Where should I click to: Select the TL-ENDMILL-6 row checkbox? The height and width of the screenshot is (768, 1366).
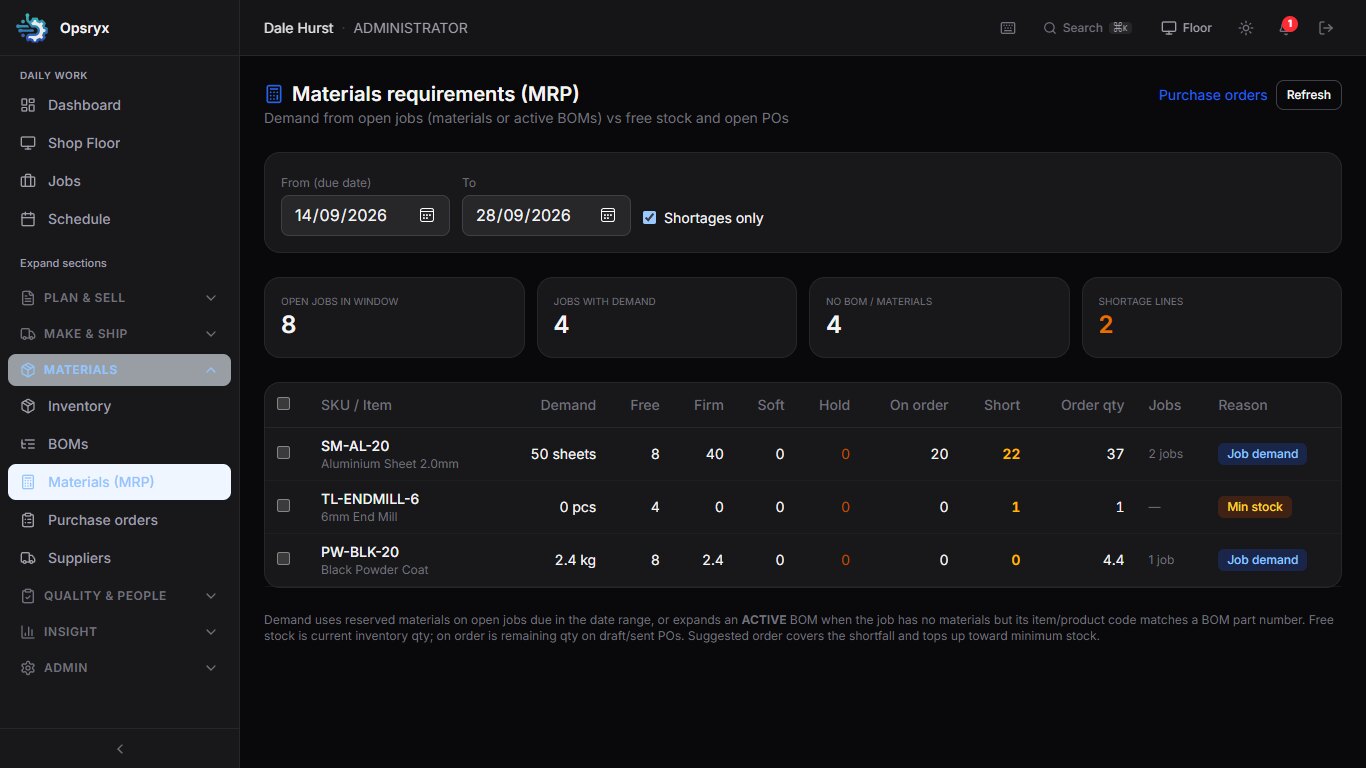(283, 506)
